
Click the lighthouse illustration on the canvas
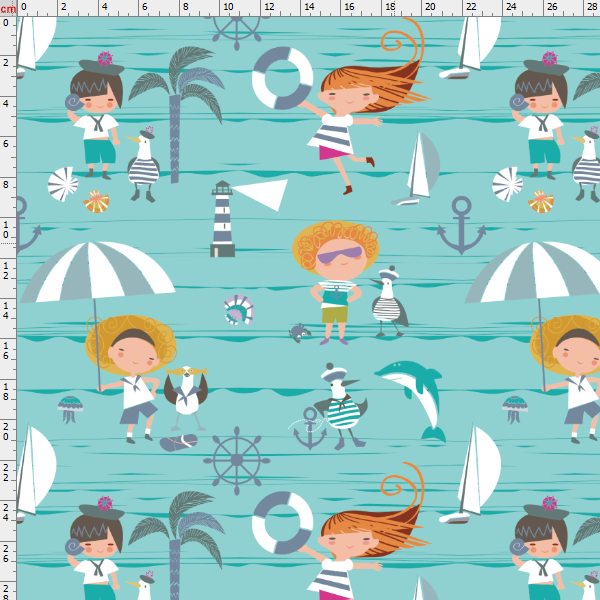tap(222, 219)
